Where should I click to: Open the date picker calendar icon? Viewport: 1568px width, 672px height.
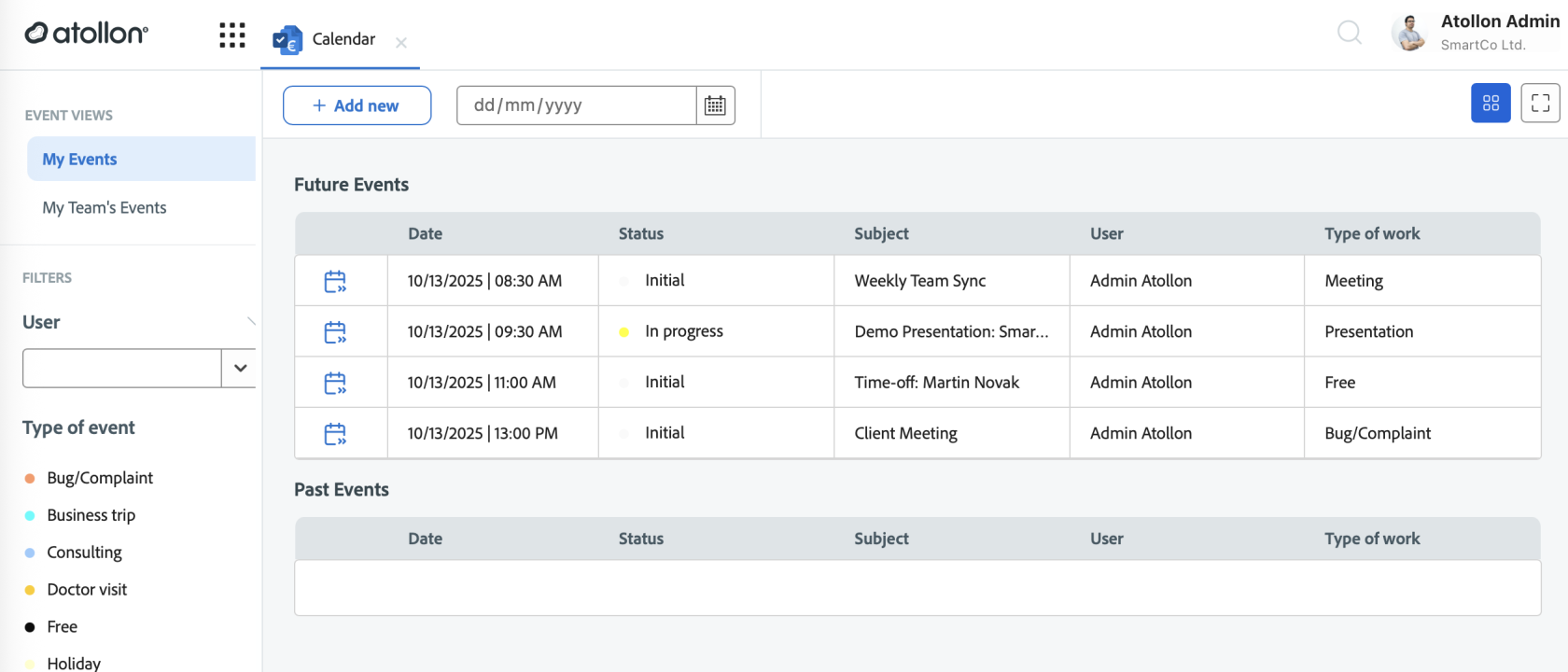pyautogui.click(x=715, y=105)
